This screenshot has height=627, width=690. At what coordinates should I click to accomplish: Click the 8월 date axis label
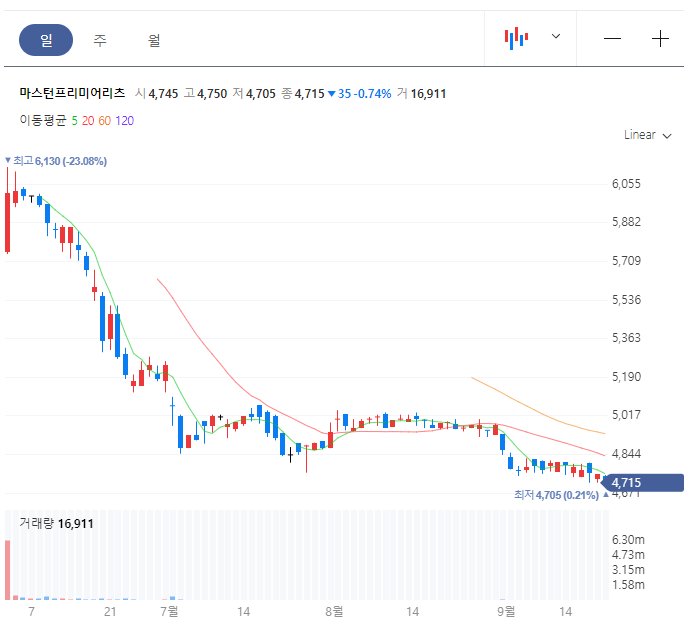coord(334,611)
